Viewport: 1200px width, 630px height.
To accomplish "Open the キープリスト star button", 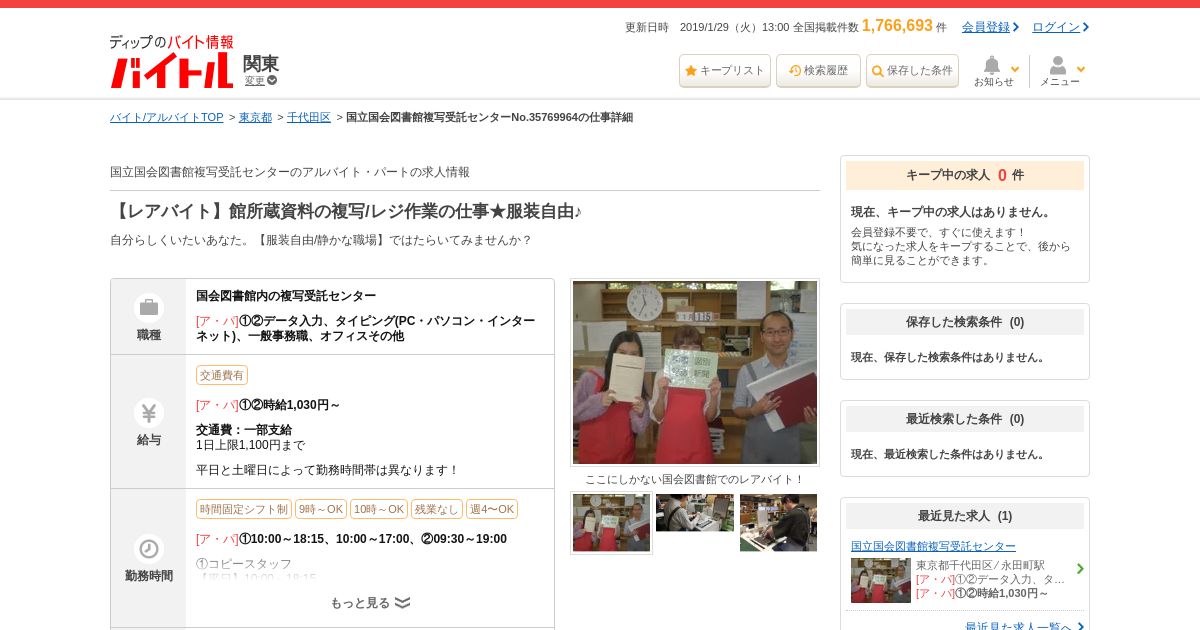I will 725,71.
